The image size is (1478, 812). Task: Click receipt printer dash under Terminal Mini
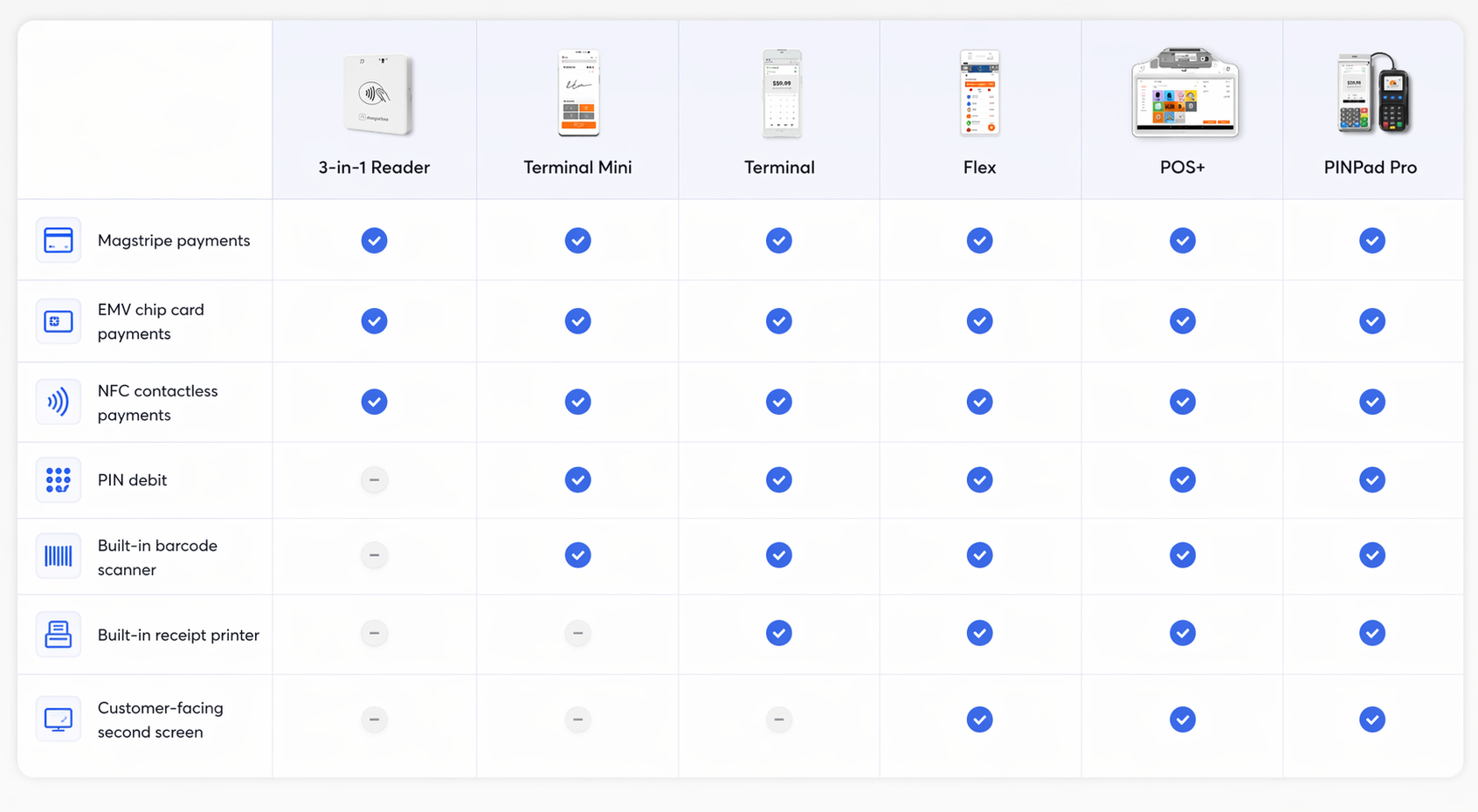[x=577, y=633]
